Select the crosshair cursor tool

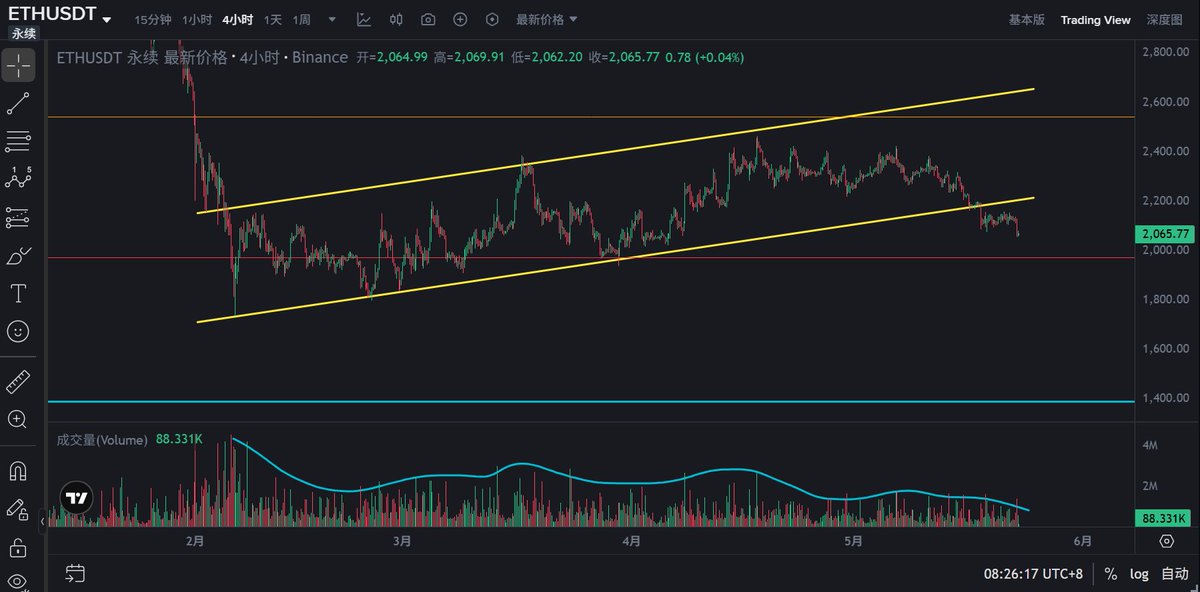click(x=18, y=65)
